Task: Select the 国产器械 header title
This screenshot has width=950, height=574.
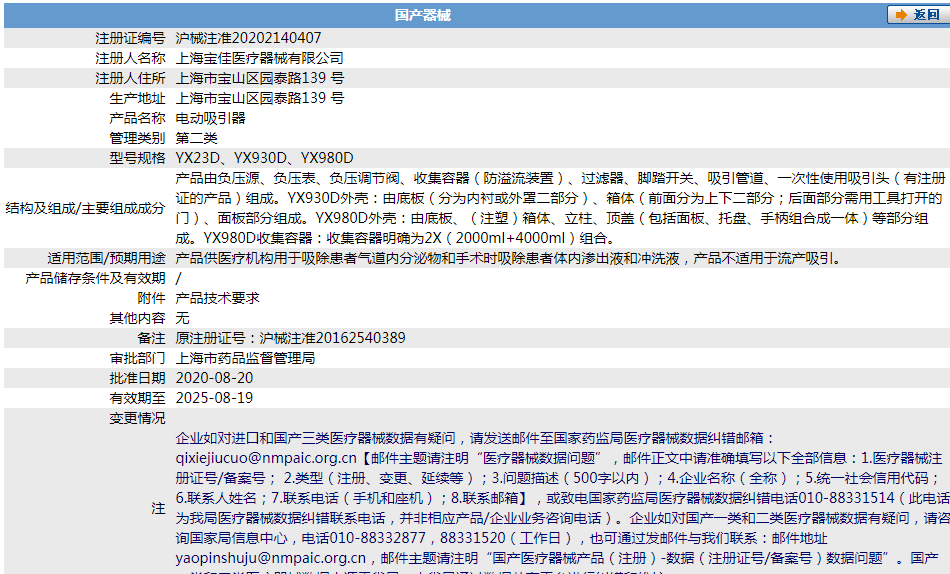Action: click(x=423, y=15)
